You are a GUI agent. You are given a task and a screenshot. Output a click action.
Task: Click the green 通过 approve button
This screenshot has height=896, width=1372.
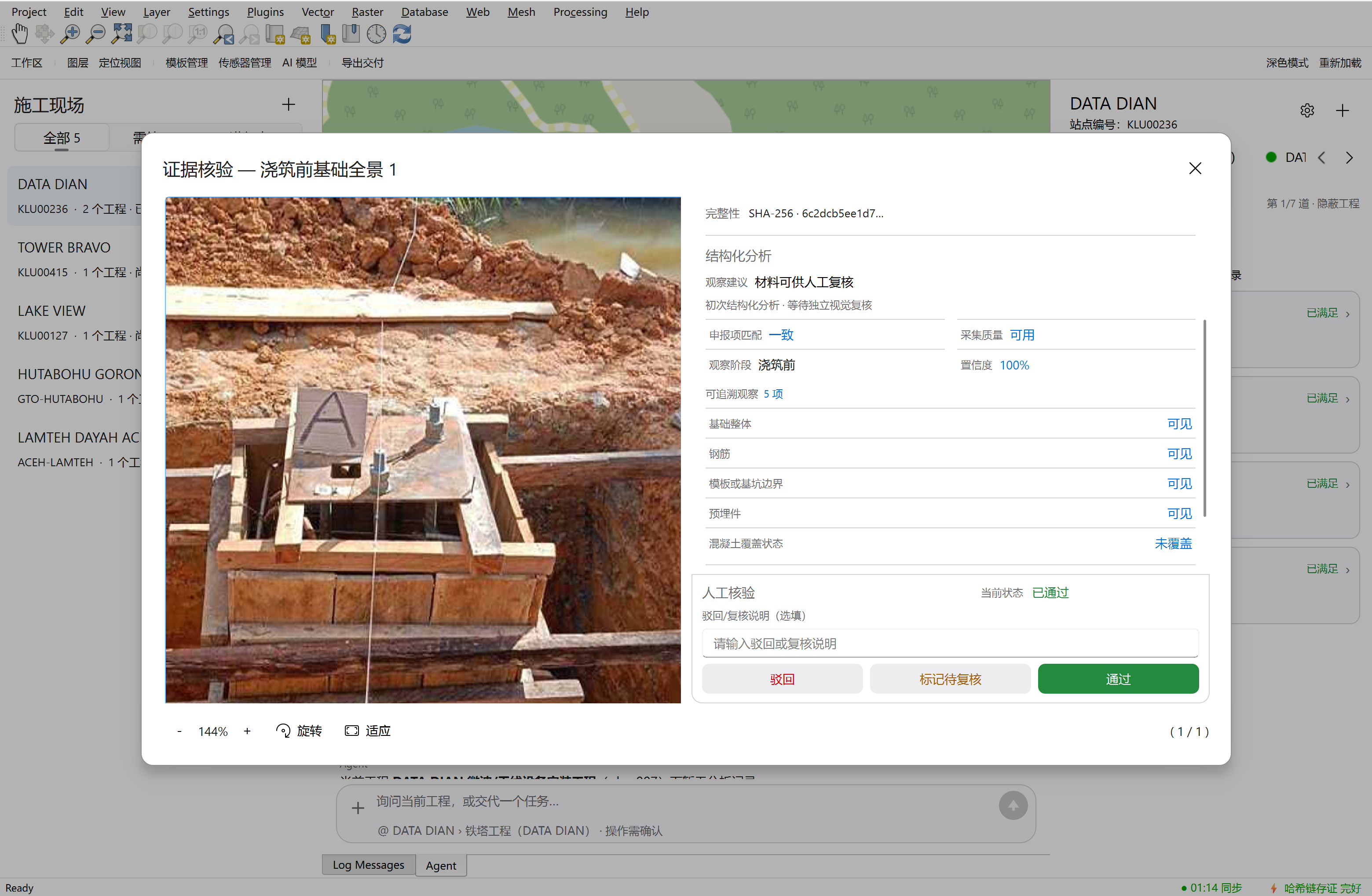coord(1118,679)
